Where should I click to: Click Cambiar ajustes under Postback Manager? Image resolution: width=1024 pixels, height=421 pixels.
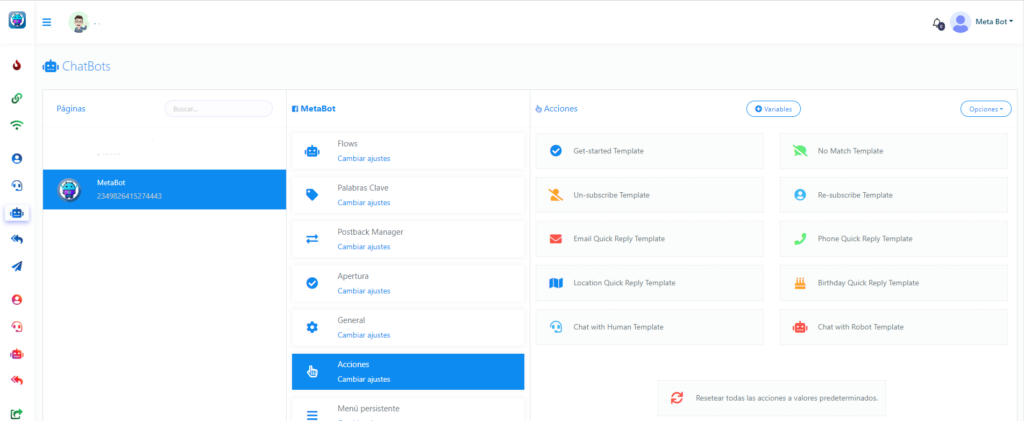(364, 247)
